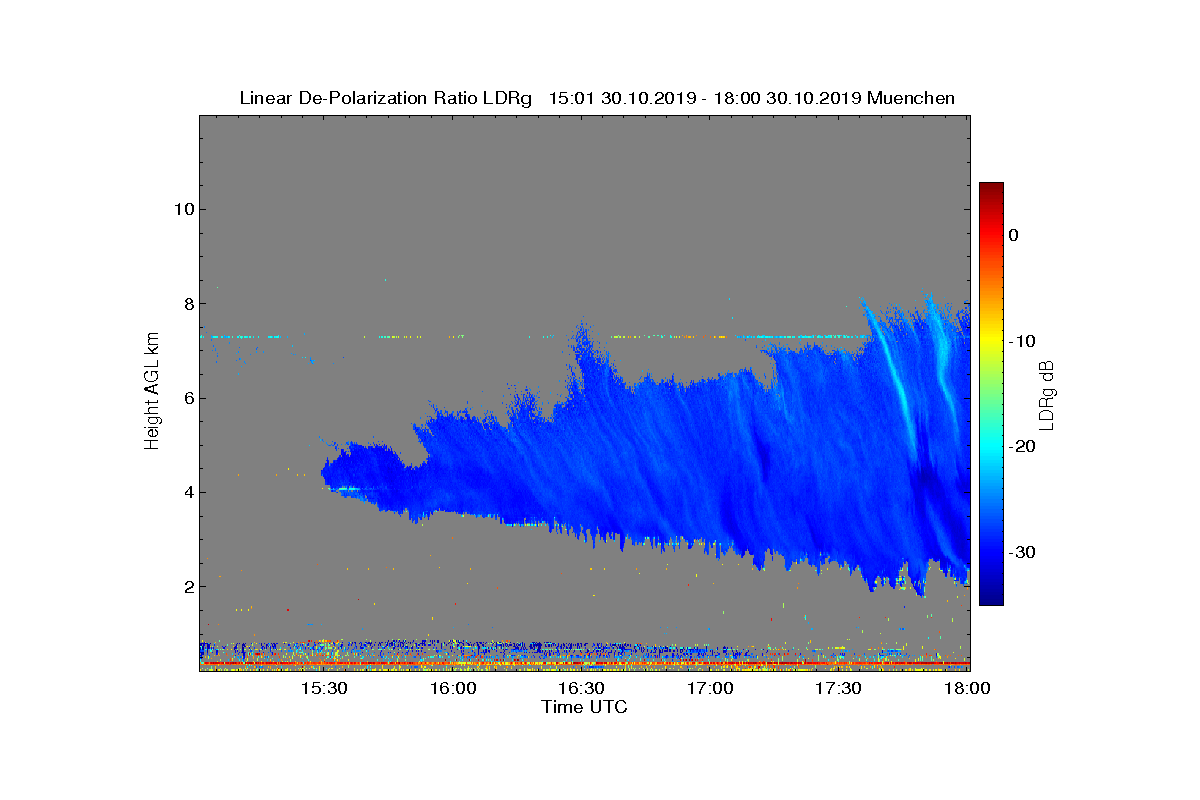This screenshot has width=1200, height=800.
Task: Click the dark red top of the colorbar
Action: [991, 190]
